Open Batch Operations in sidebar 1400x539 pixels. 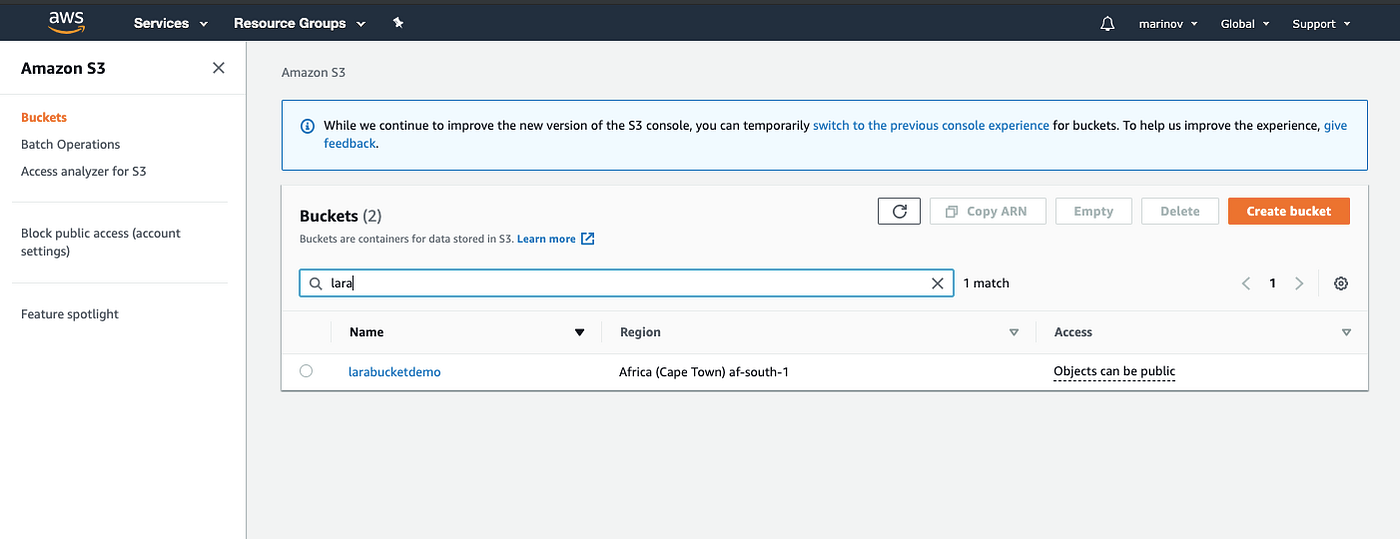(70, 144)
